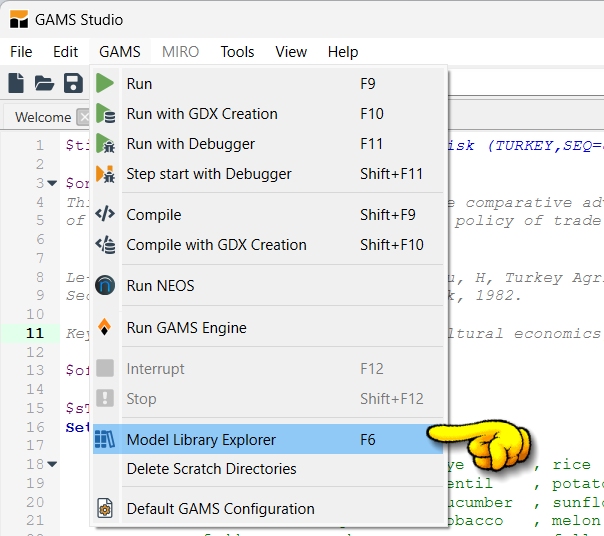Click the Run with GDX Creation icon
The height and width of the screenshot is (536, 604).
point(106,114)
